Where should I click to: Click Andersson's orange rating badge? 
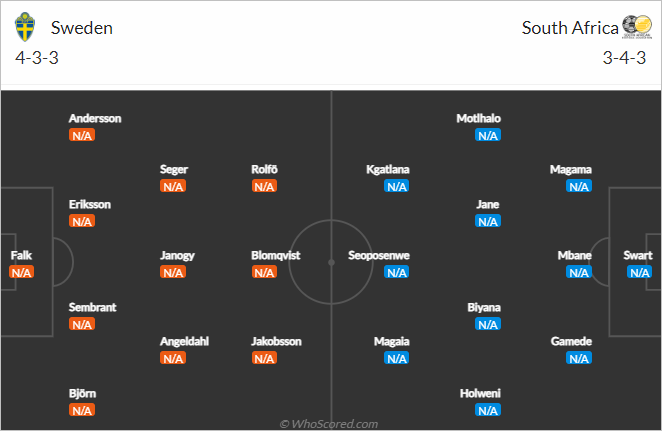pyautogui.click(x=82, y=136)
